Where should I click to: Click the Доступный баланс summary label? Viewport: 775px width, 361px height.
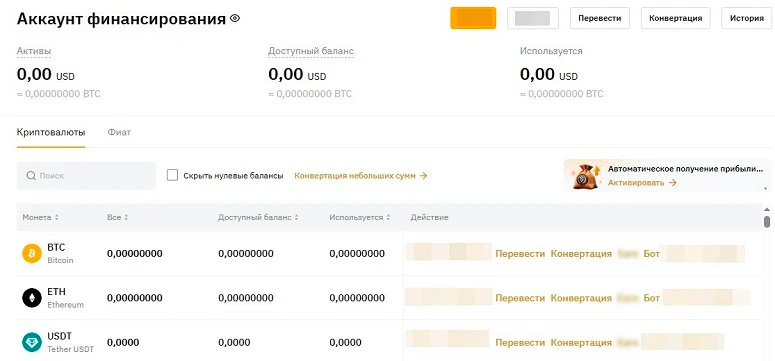click(x=311, y=51)
